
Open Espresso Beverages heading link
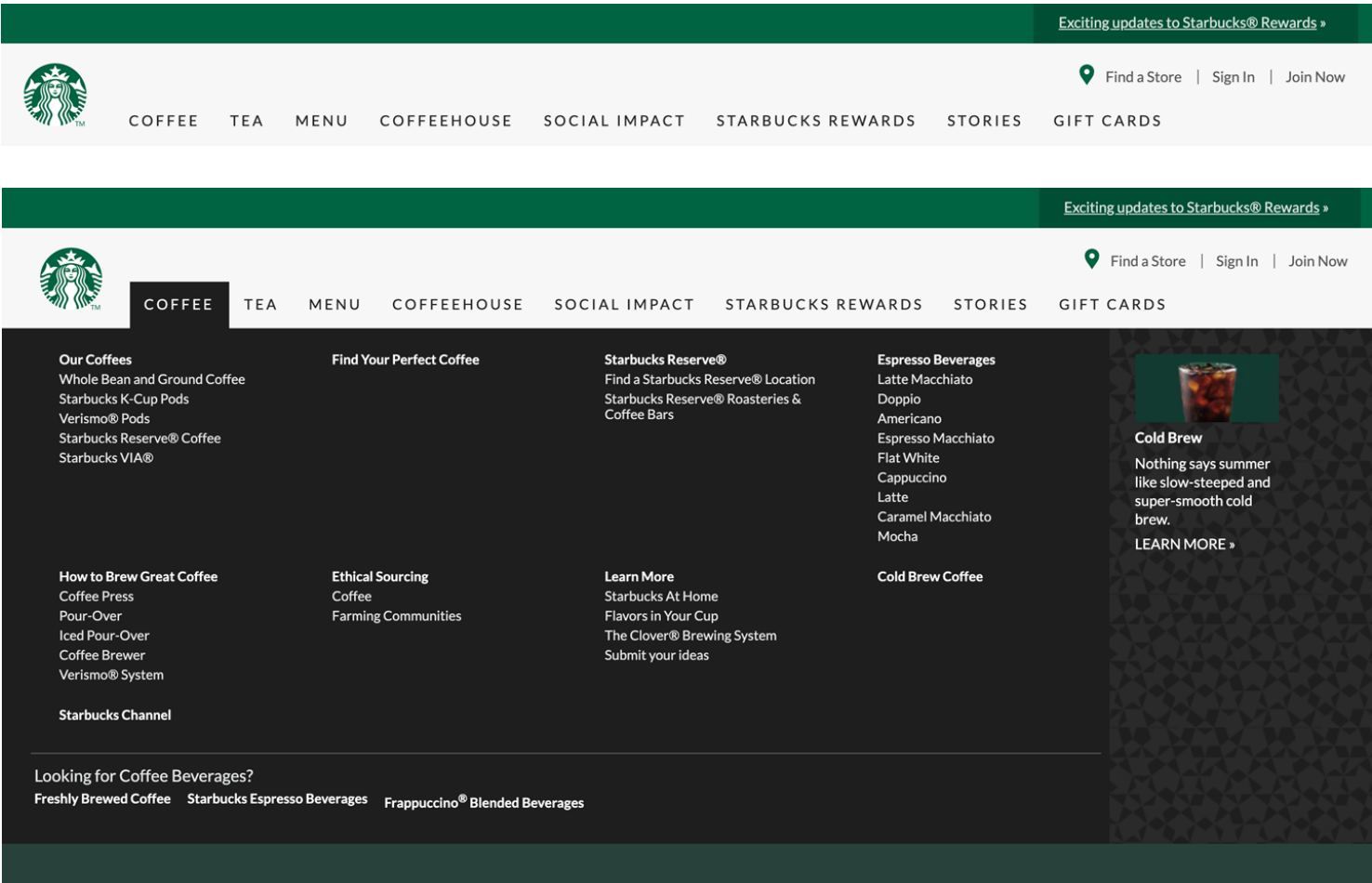click(x=936, y=360)
